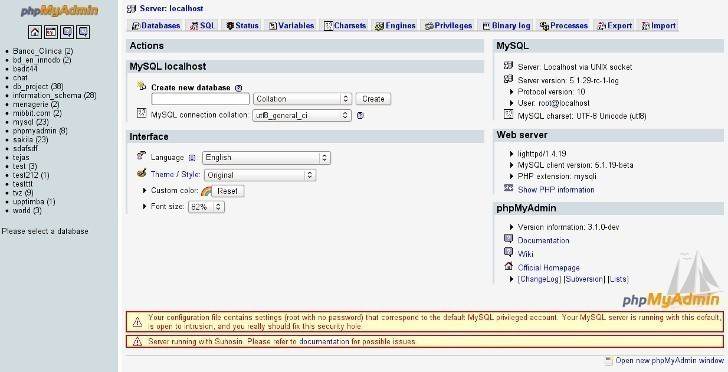Select the Banco_Clinica database
Image resolution: width=728 pixels, height=372 pixels.
43,51
